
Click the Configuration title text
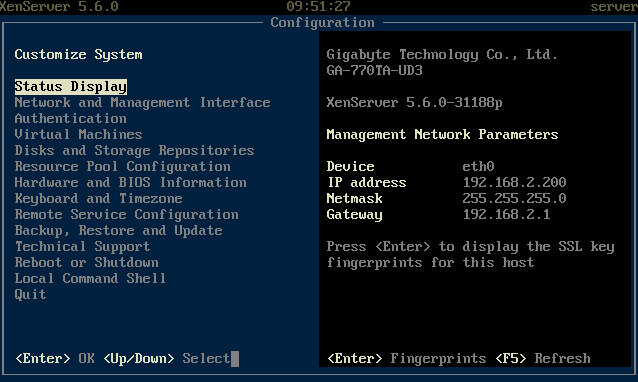pos(322,22)
